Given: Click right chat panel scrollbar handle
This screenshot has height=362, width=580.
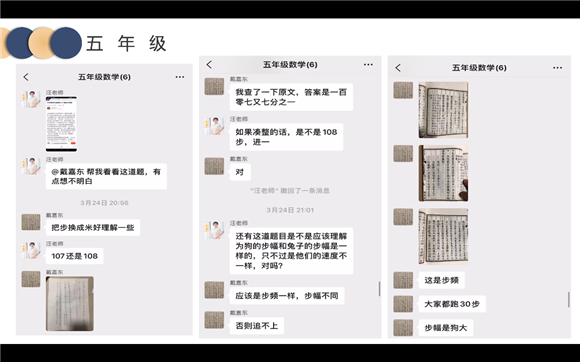Looking at the screenshot, I should tap(569, 300).
